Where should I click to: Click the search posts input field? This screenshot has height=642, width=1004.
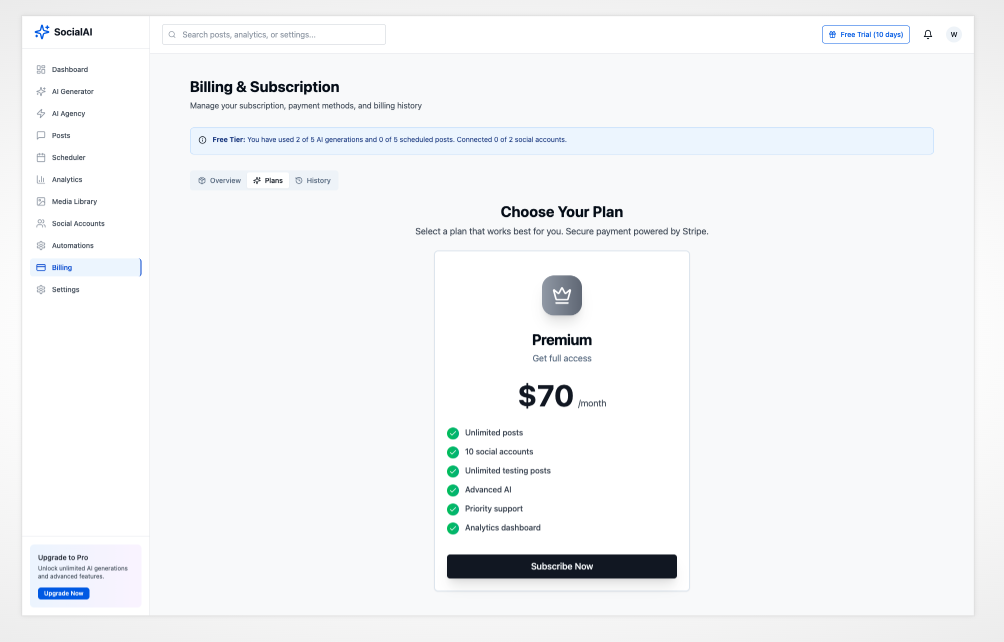click(272, 34)
